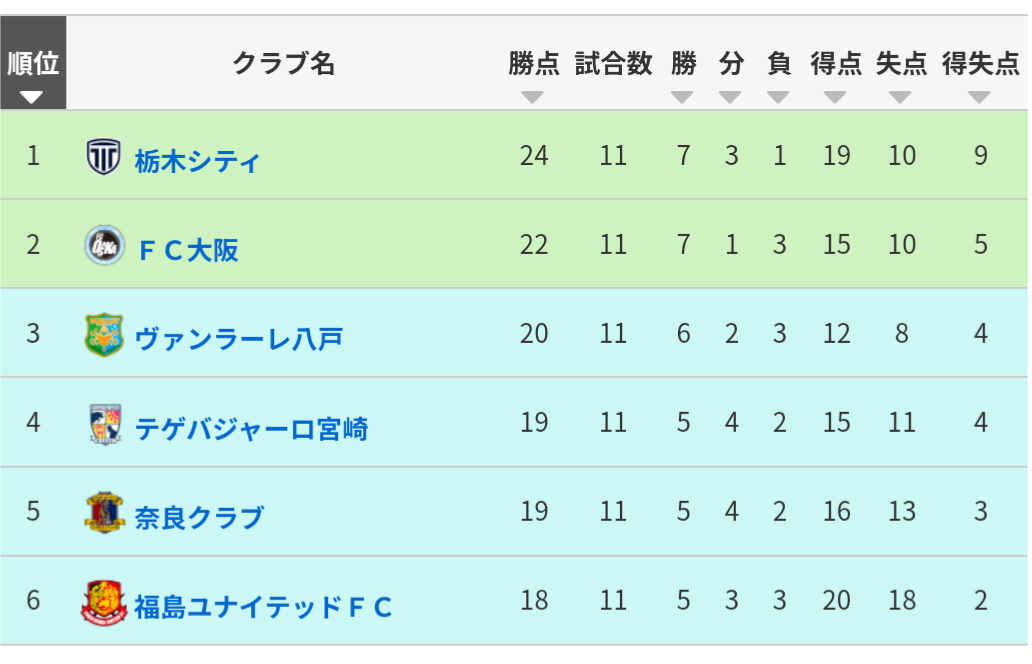Viewport: 1032px width, 664px height.
Task: Sort table by 順位 rank column
Action: (33, 63)
